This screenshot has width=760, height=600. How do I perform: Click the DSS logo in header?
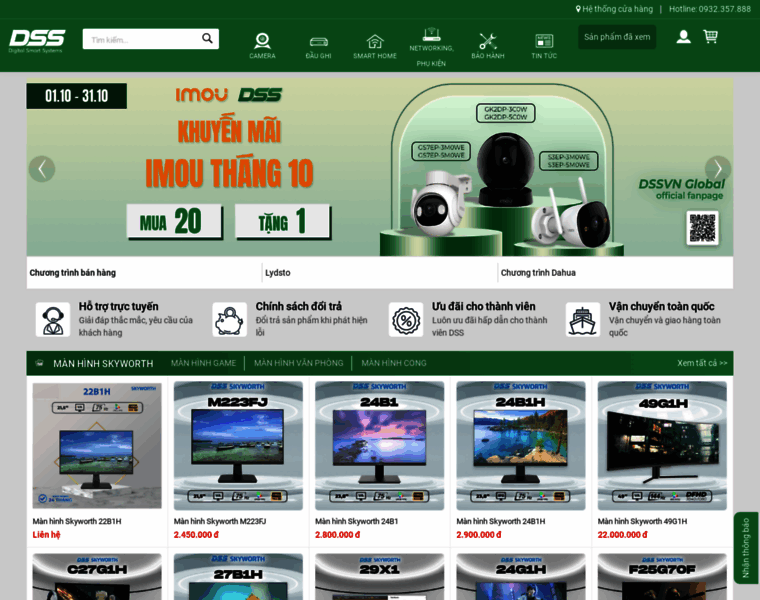point(37,41)
